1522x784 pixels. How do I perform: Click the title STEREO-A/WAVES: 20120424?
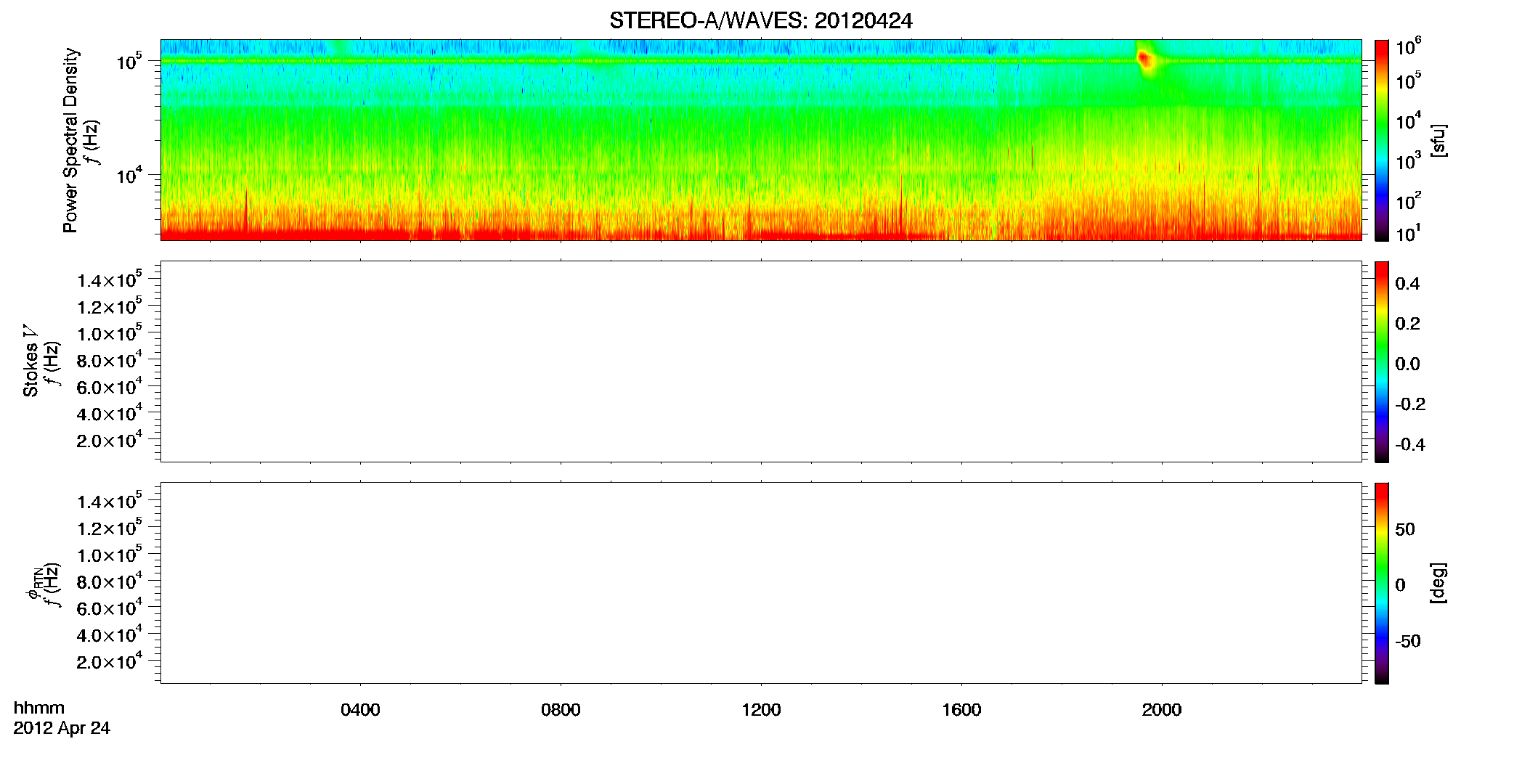[x=760, y=21]
